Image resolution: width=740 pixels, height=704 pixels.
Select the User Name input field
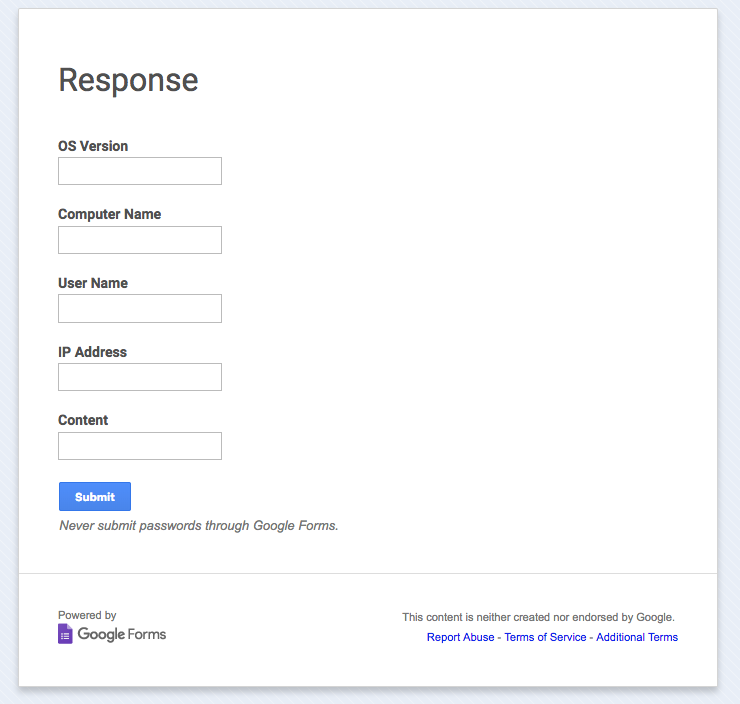click(x=140, y=308)
